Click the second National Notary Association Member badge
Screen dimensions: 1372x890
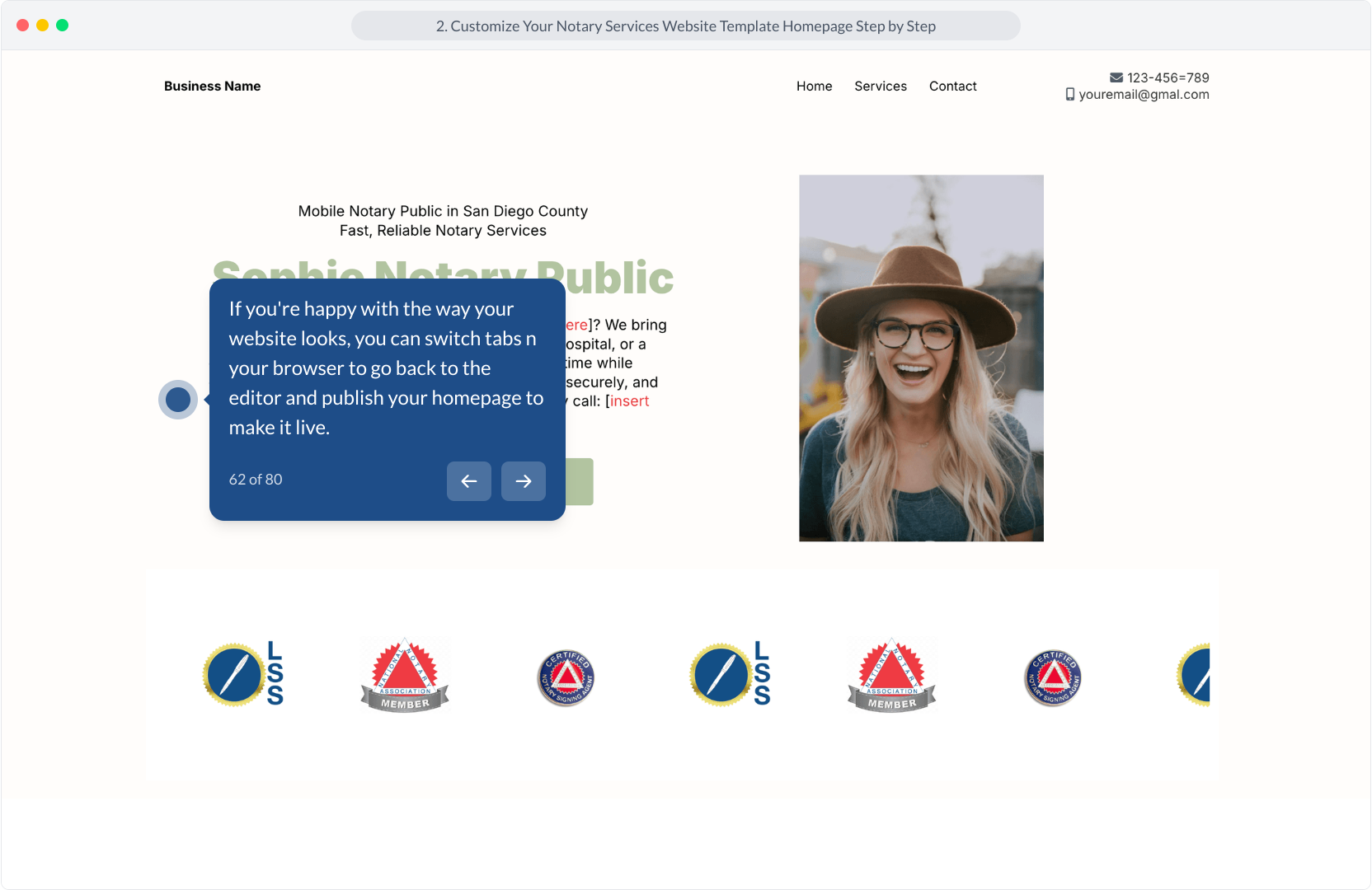[x=892, y=674]
